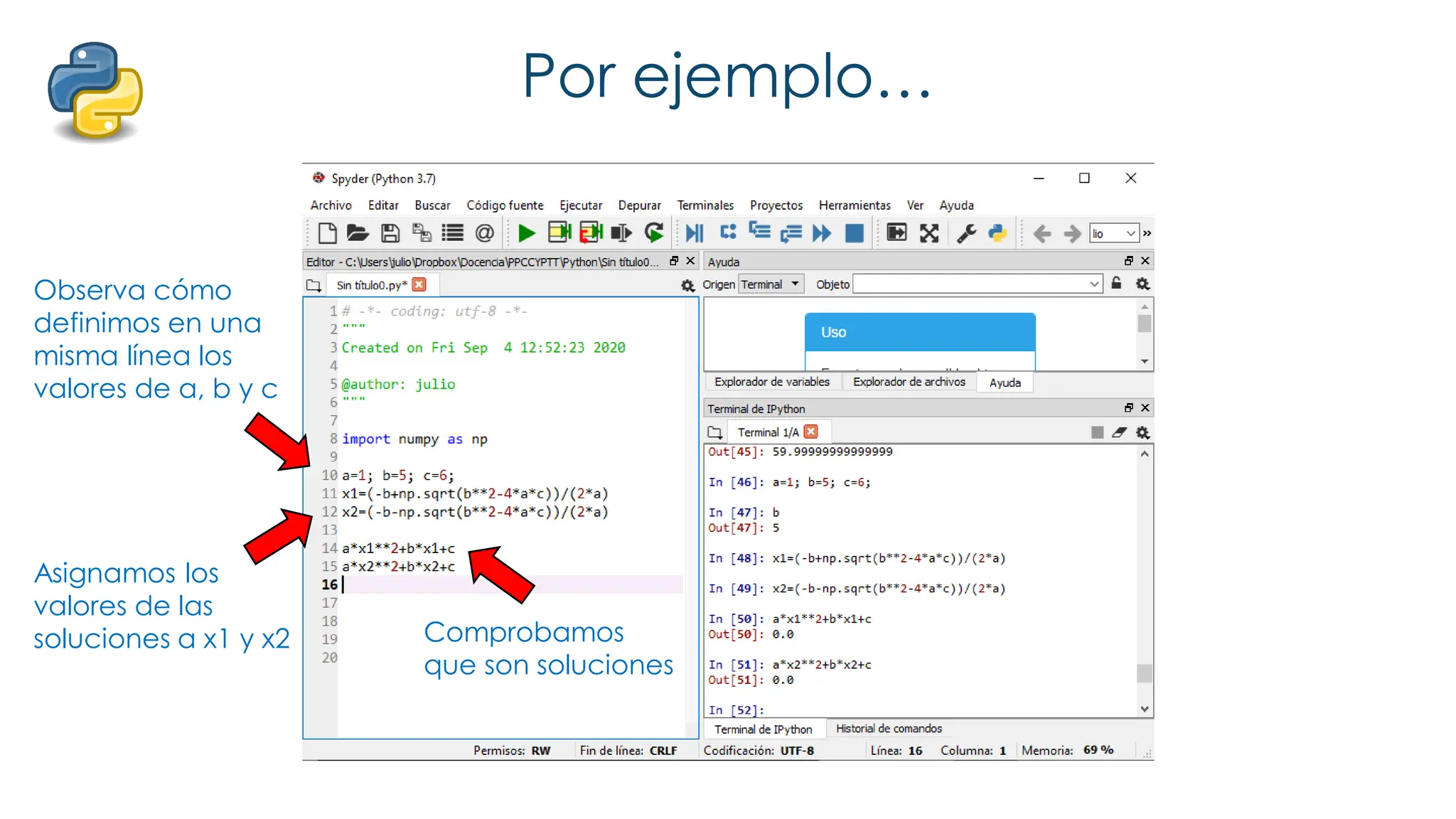Switch to Explorador de variables tab
Screen dimensions: 1456x819
point(772,382)
